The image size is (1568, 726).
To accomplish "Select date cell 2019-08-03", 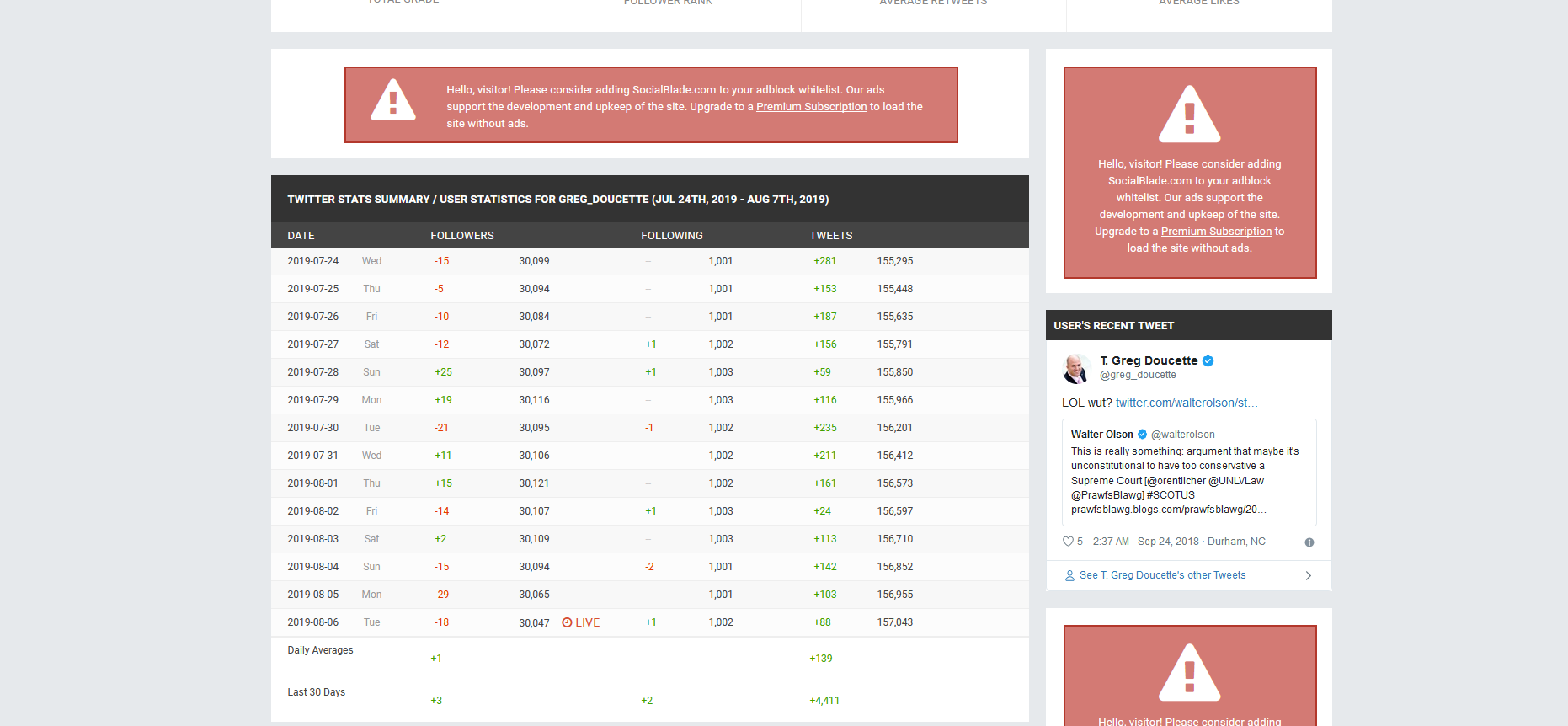I will coord(313,539).
